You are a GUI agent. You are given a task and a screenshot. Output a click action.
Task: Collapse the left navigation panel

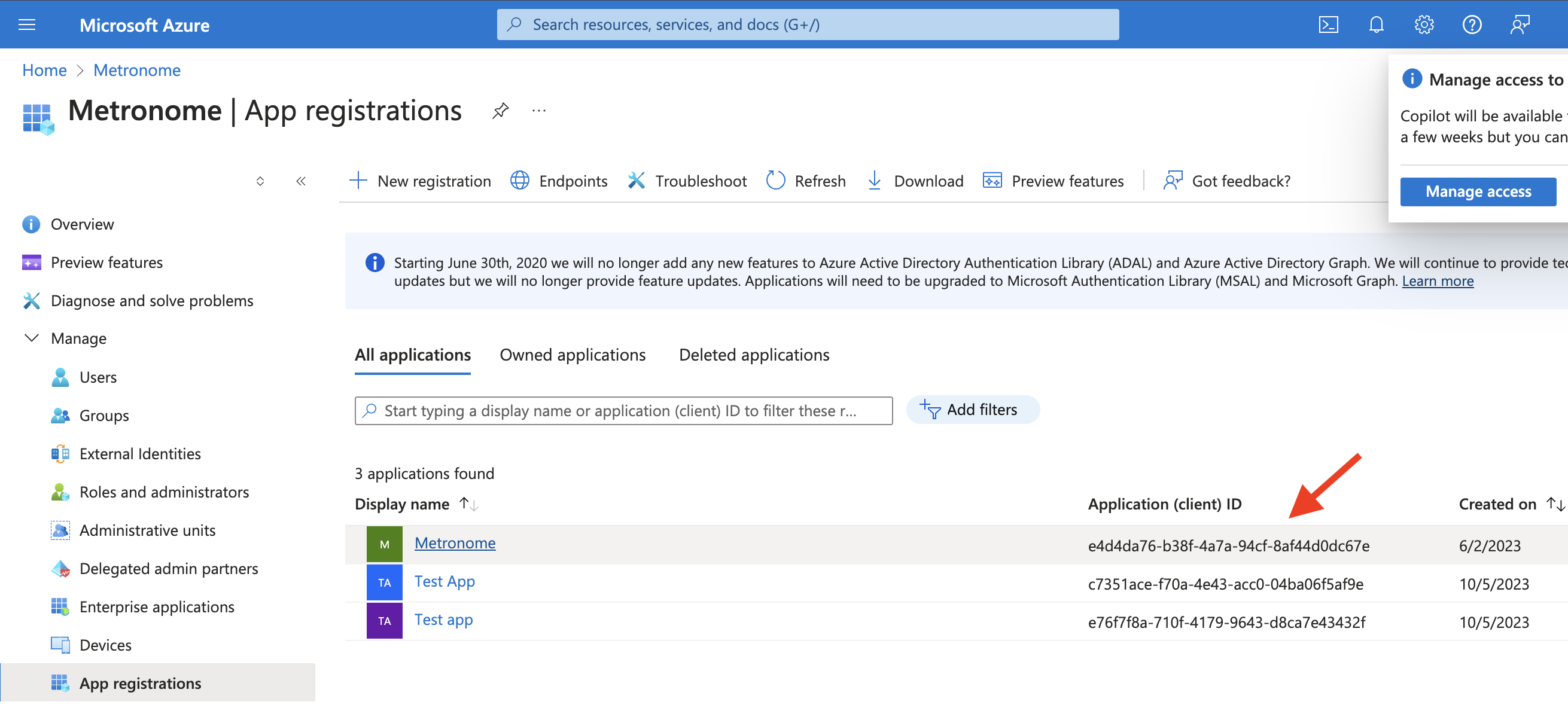click(x=300, y=180)
